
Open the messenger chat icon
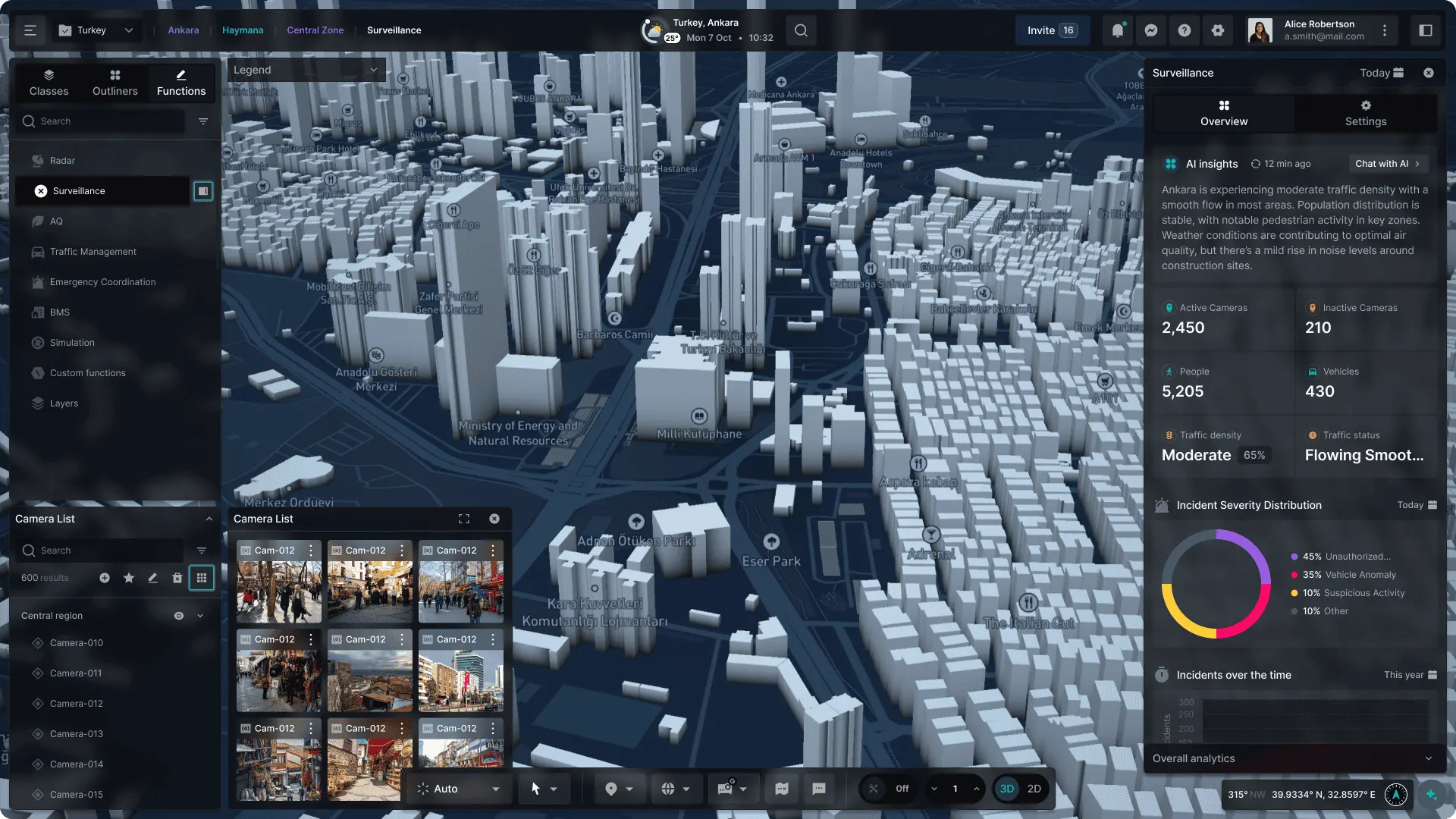(x=1150, y=30)
